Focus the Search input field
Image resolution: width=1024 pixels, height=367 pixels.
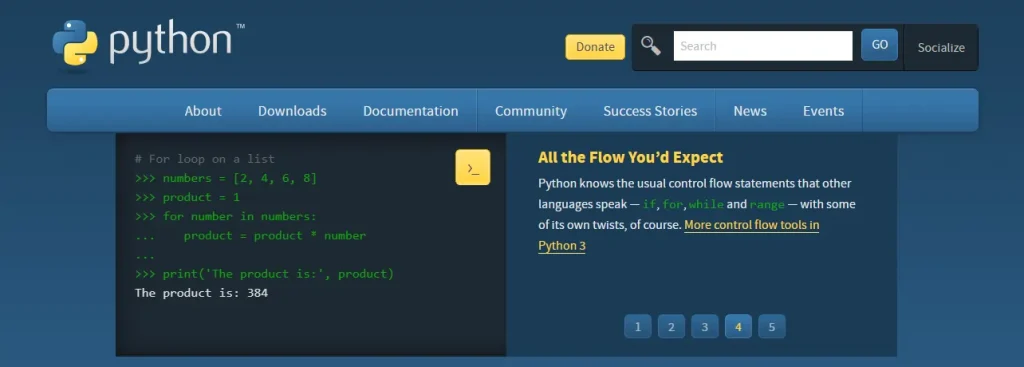pyautogui.click(x=763, y=46)
